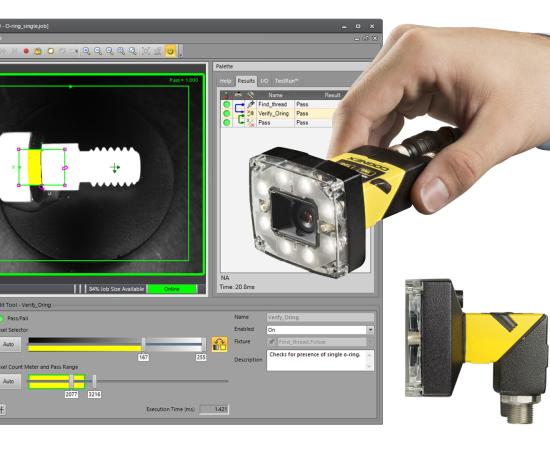Click the Time: 20.8ms text in Palette

(237, 287)
